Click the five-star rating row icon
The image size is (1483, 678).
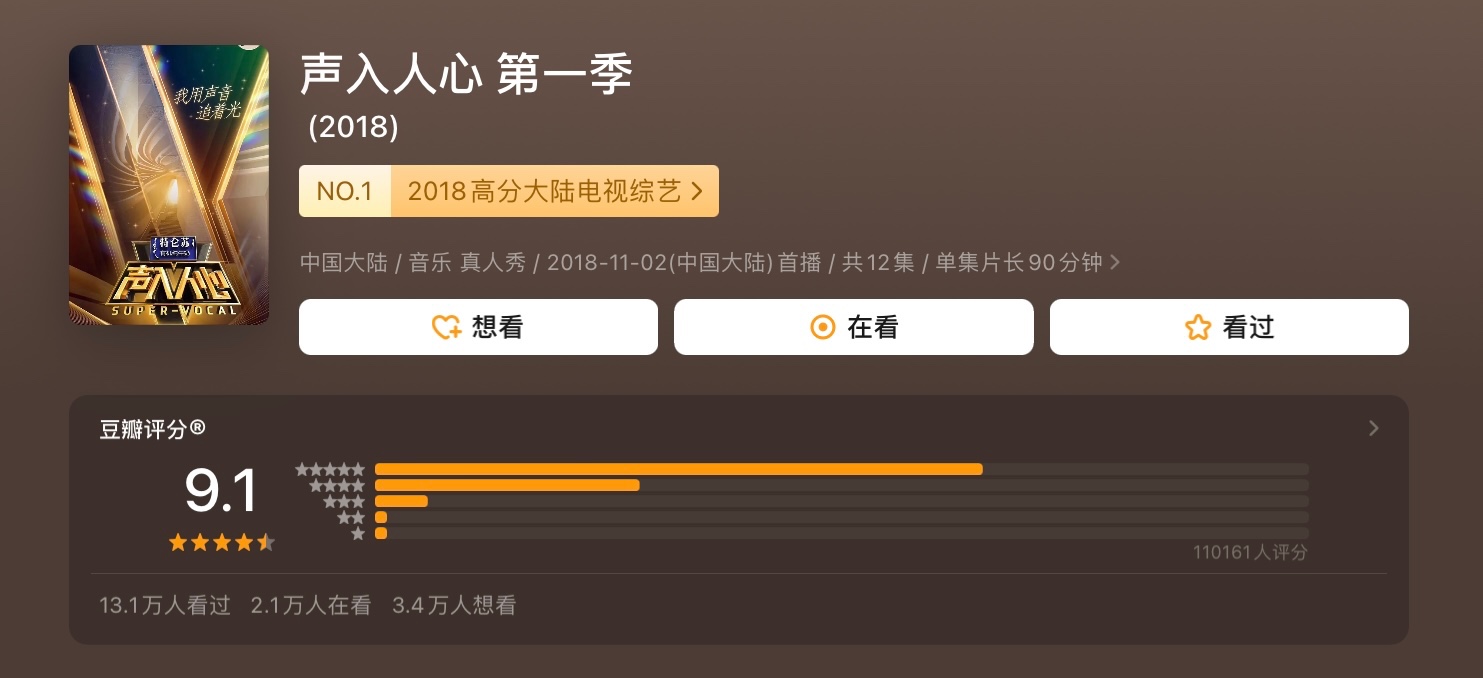330,469
